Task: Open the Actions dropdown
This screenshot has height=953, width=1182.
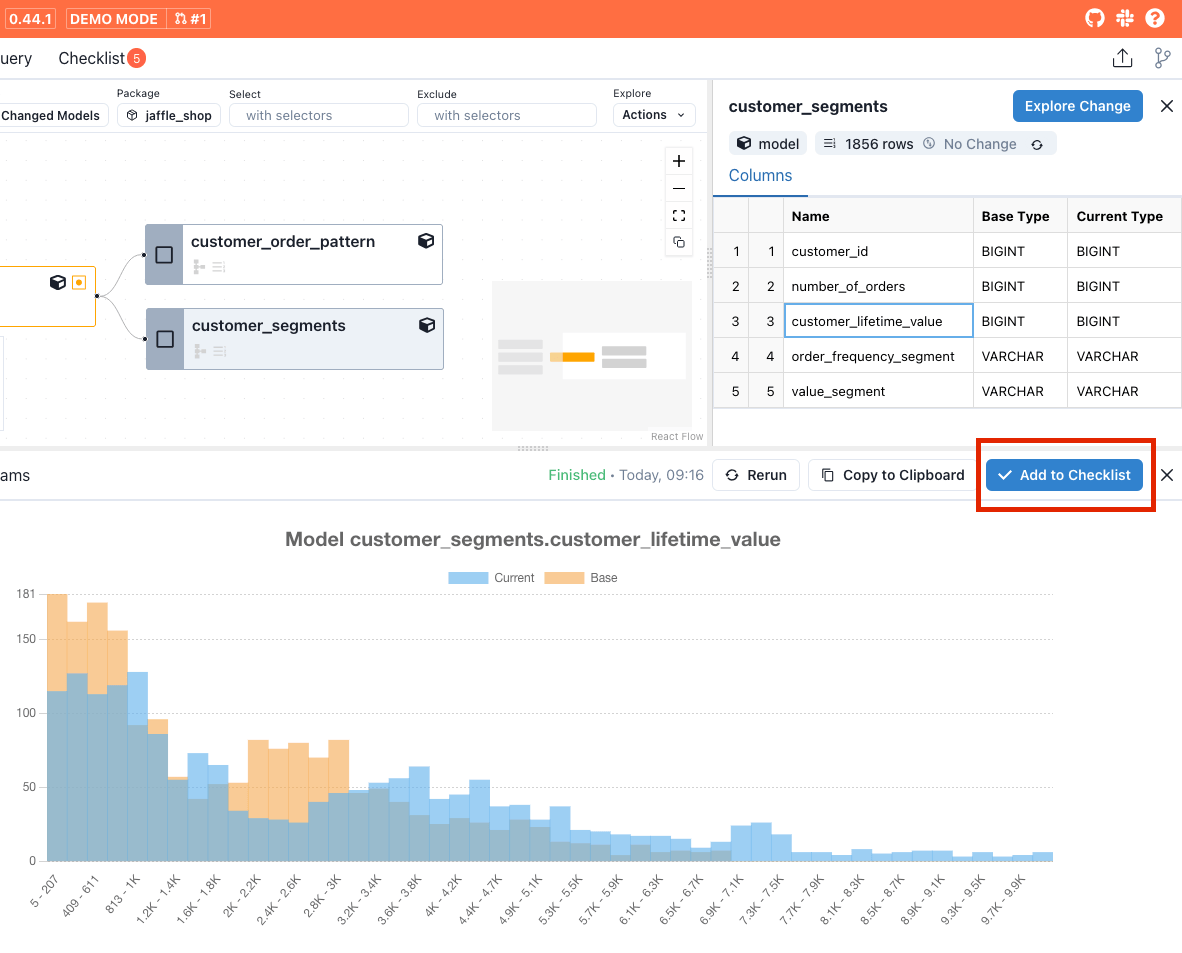Action: [654, 115]
